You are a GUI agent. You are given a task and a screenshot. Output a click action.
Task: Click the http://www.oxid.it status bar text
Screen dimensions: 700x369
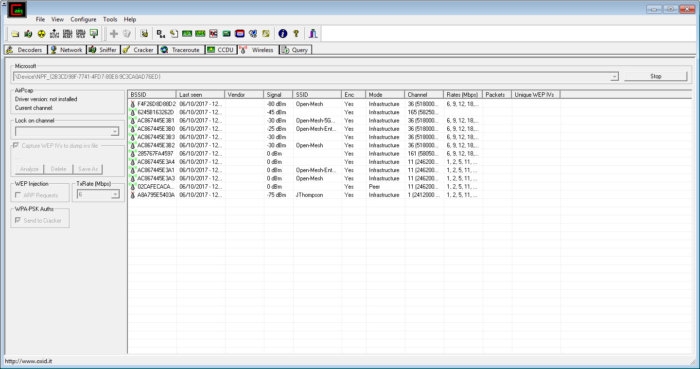(x=28, y=361)
